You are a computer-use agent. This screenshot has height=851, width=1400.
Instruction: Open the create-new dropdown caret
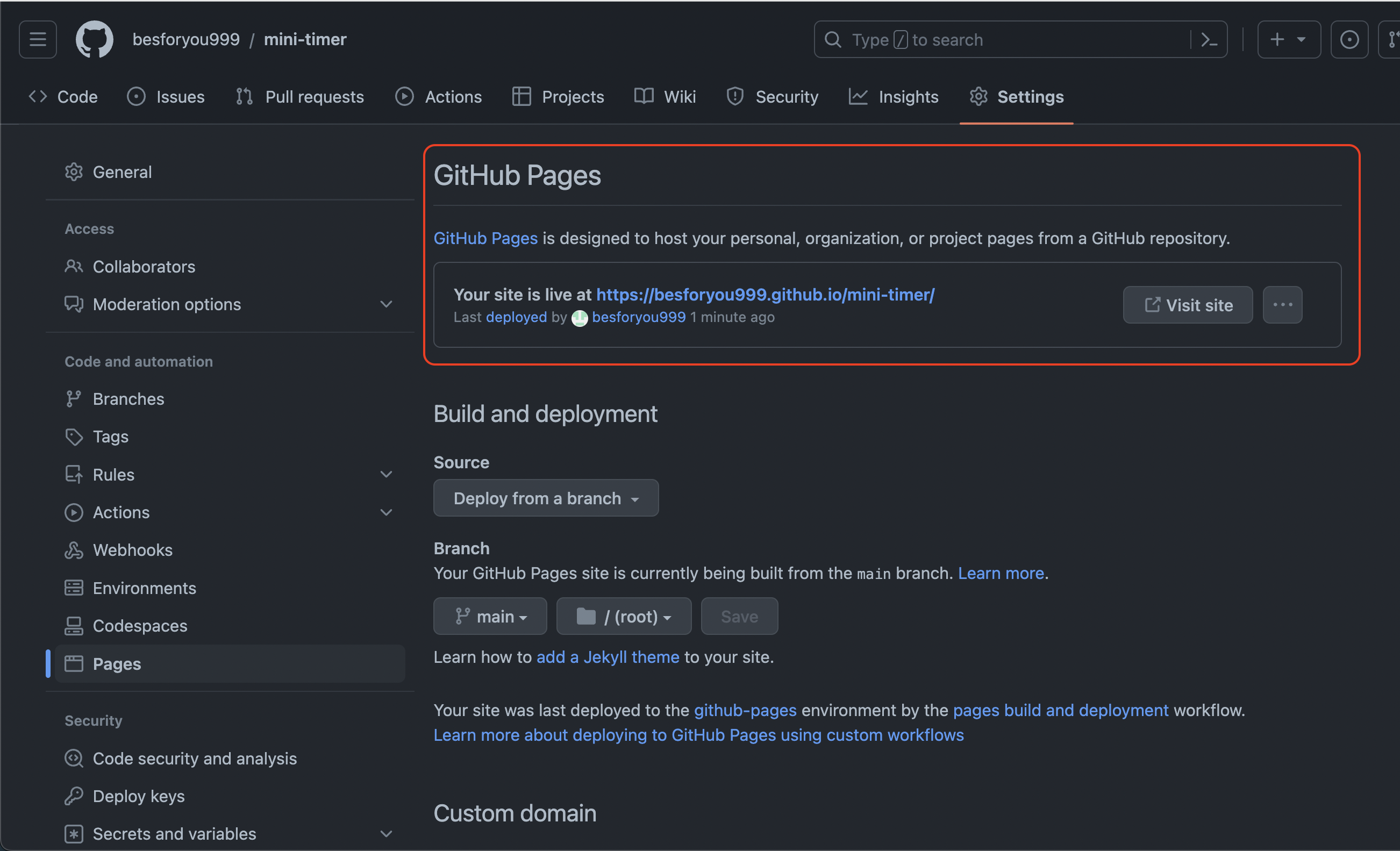point(1301,39)
